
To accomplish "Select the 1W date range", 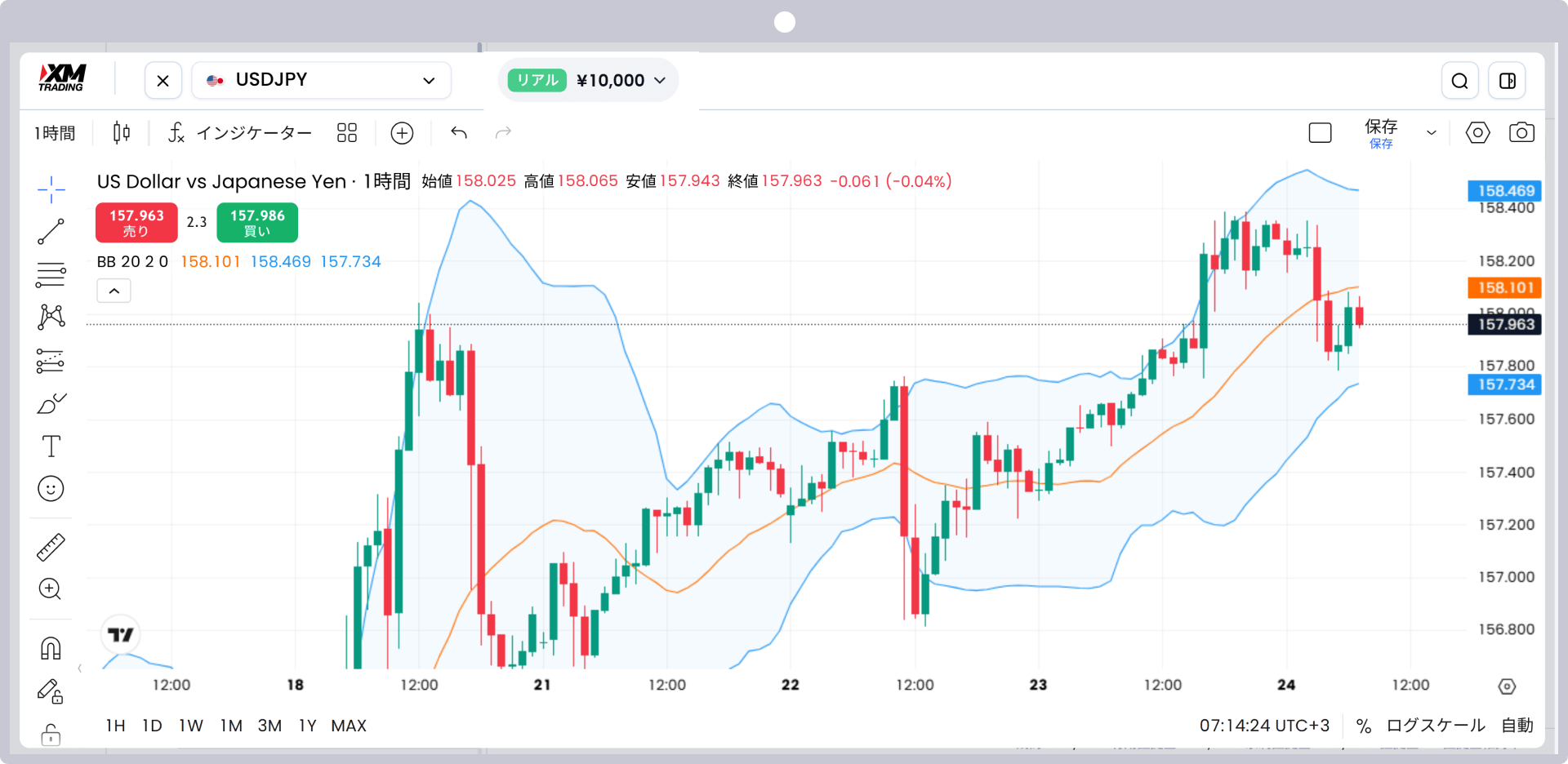I will (191, 726).
